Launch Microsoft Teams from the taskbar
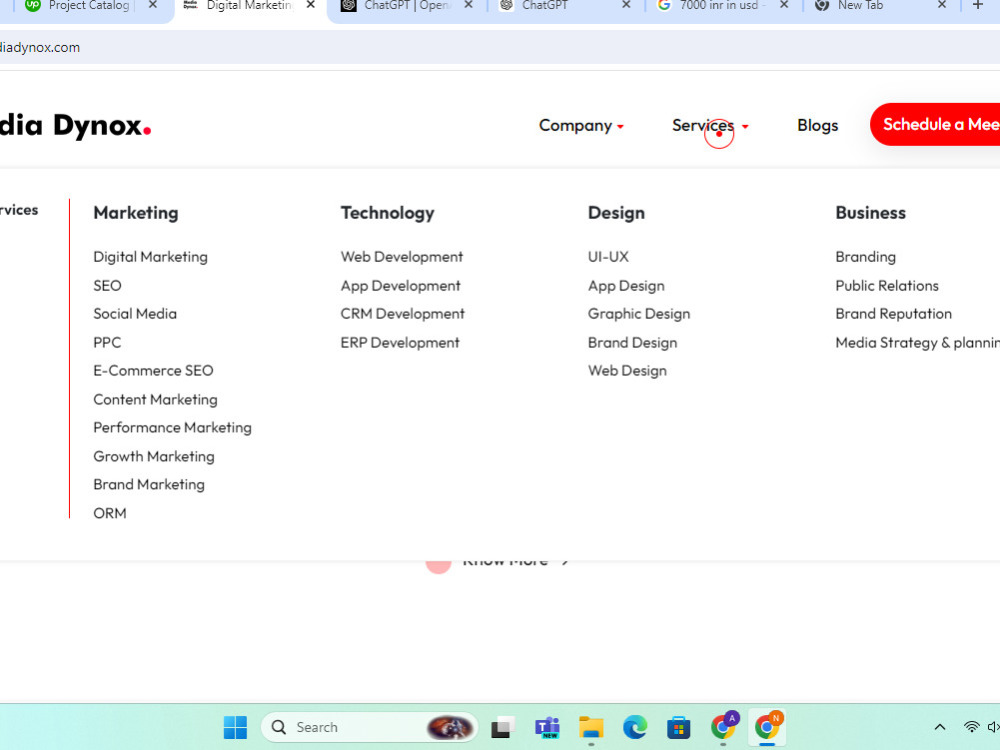This screenshot has width=1000, height=750. pos(547,727)
